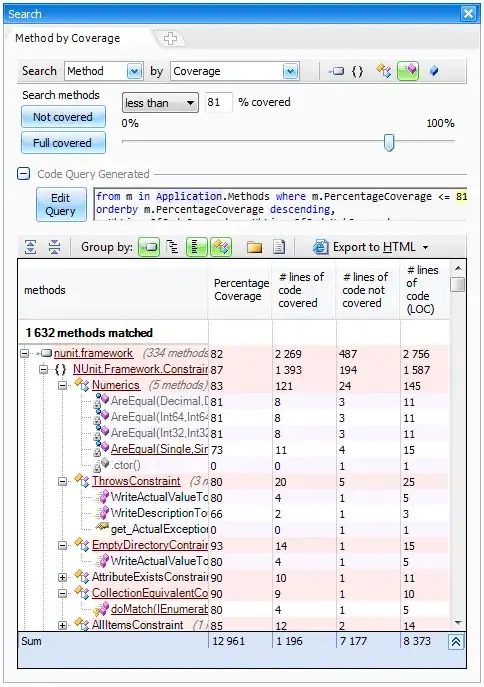The image size is (484, 687).
Task: Toggle group by assembly icon
Action: pyautogui.click(x=149, y=247)
